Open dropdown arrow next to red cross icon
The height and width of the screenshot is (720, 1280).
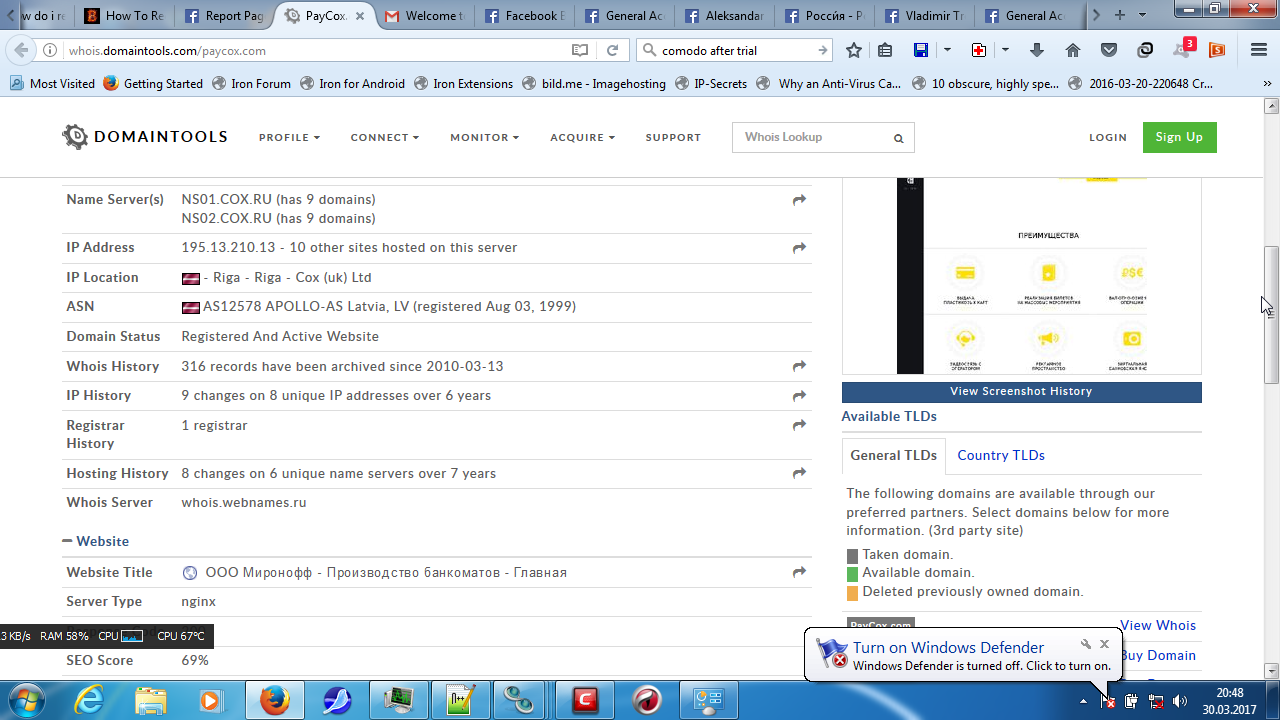click(x=1005, y=50)
